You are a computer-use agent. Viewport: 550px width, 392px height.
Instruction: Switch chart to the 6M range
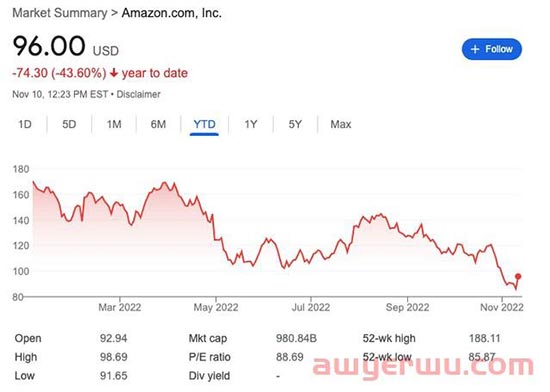158,124
